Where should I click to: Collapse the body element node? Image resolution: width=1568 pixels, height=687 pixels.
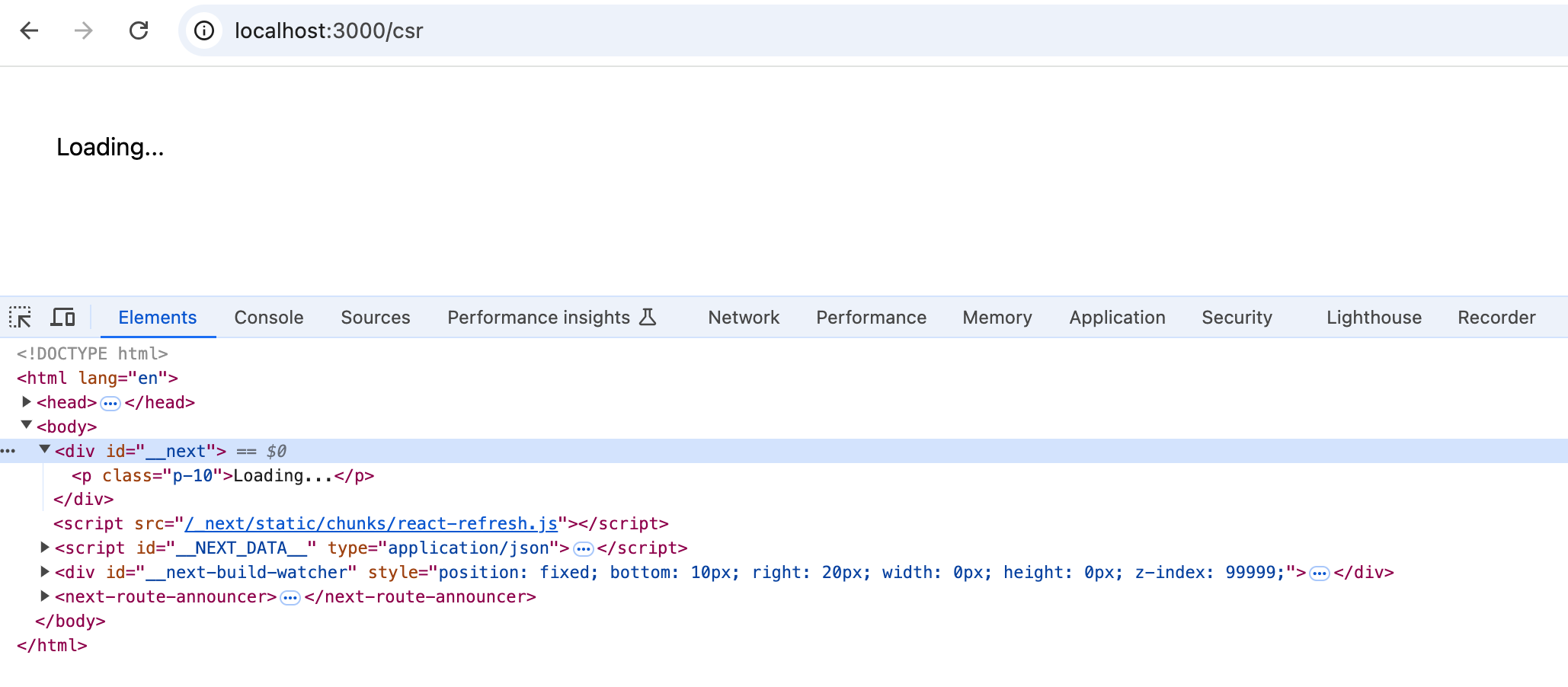pos(27,426)
